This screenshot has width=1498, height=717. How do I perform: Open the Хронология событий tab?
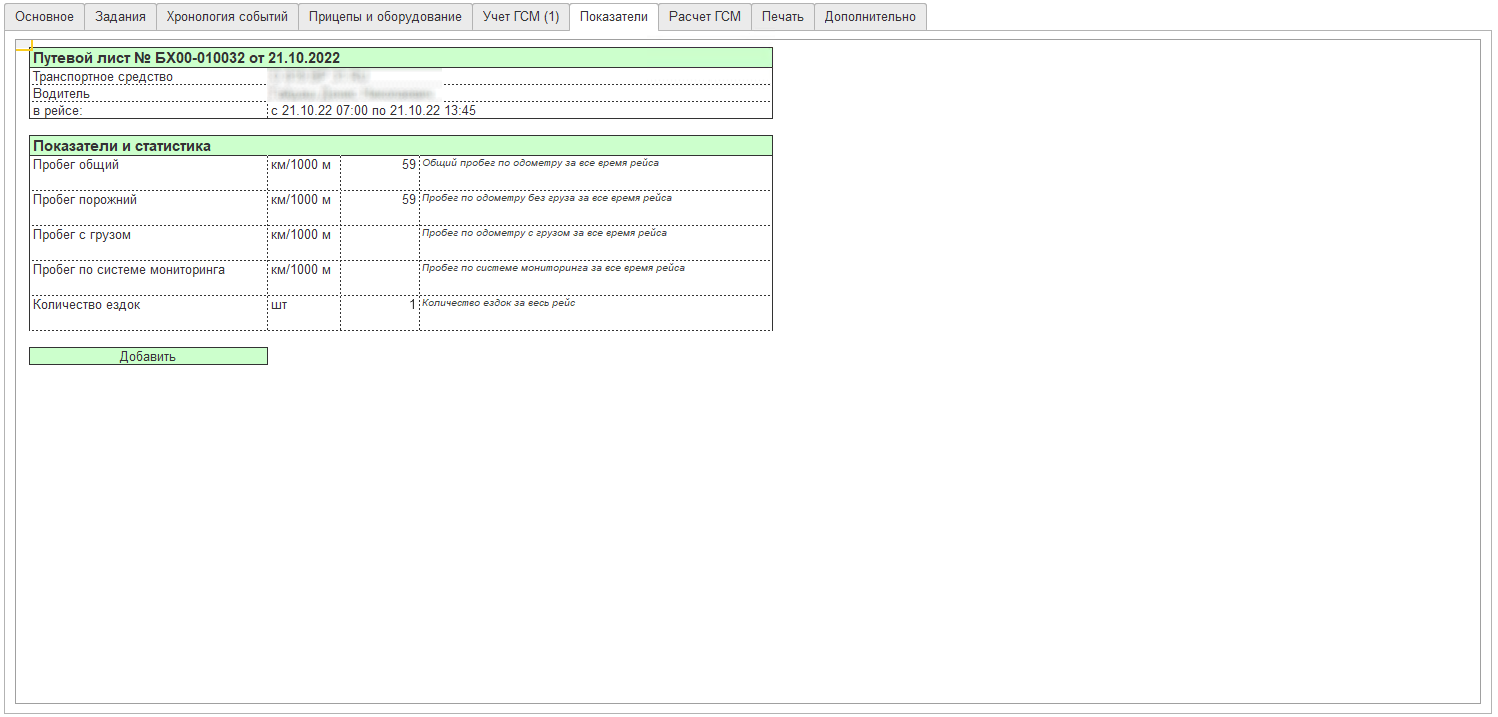point(227,17)
